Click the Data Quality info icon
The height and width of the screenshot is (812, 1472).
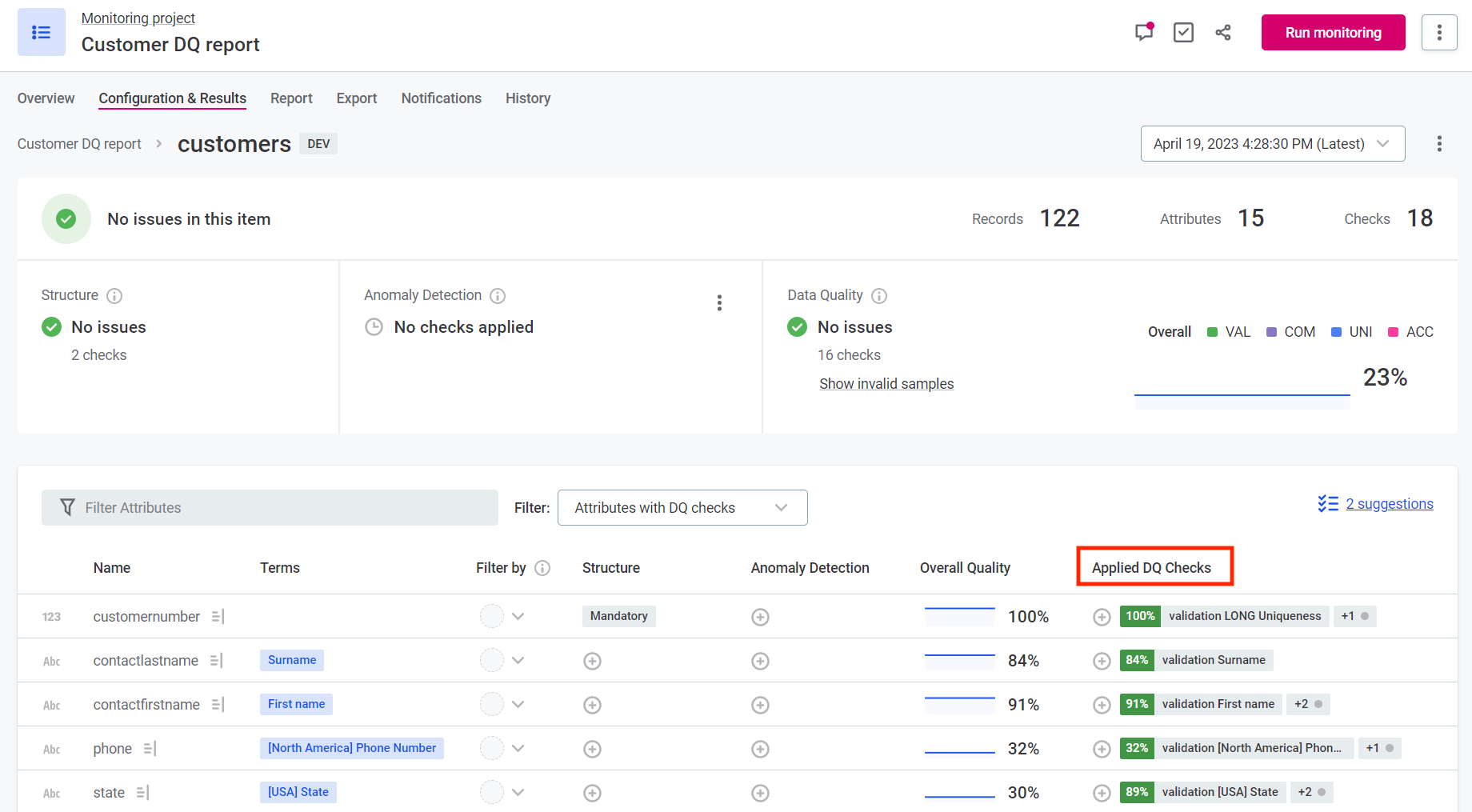pos(879,296)
